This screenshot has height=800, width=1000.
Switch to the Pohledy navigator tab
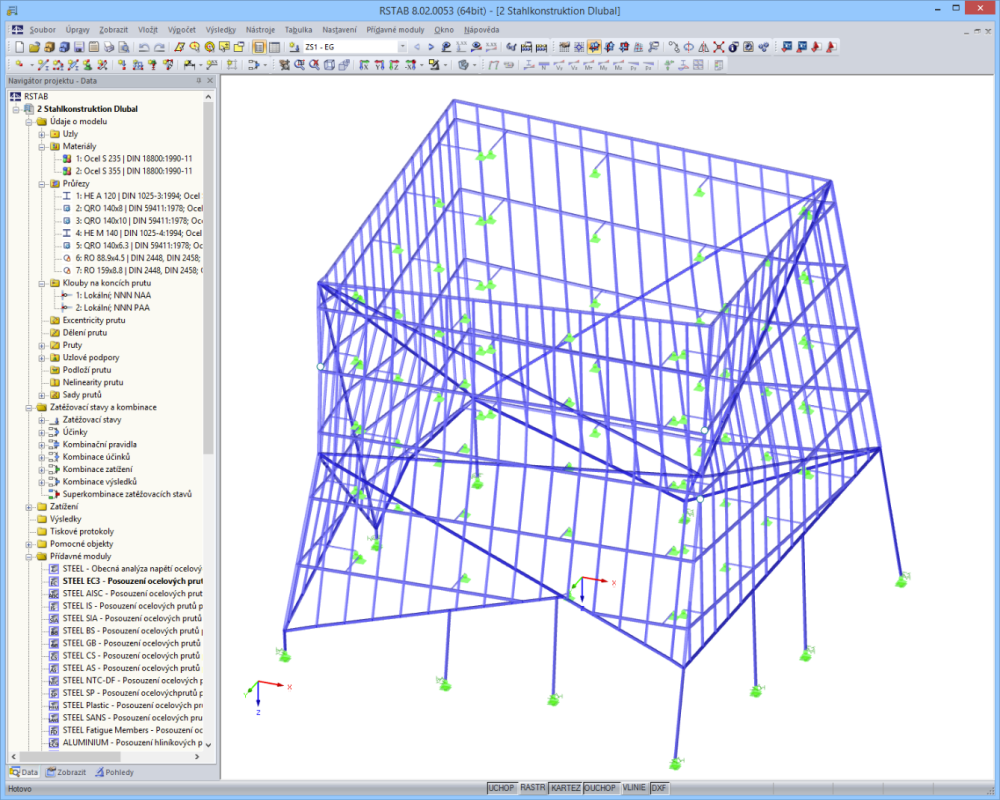pos(114,772)
